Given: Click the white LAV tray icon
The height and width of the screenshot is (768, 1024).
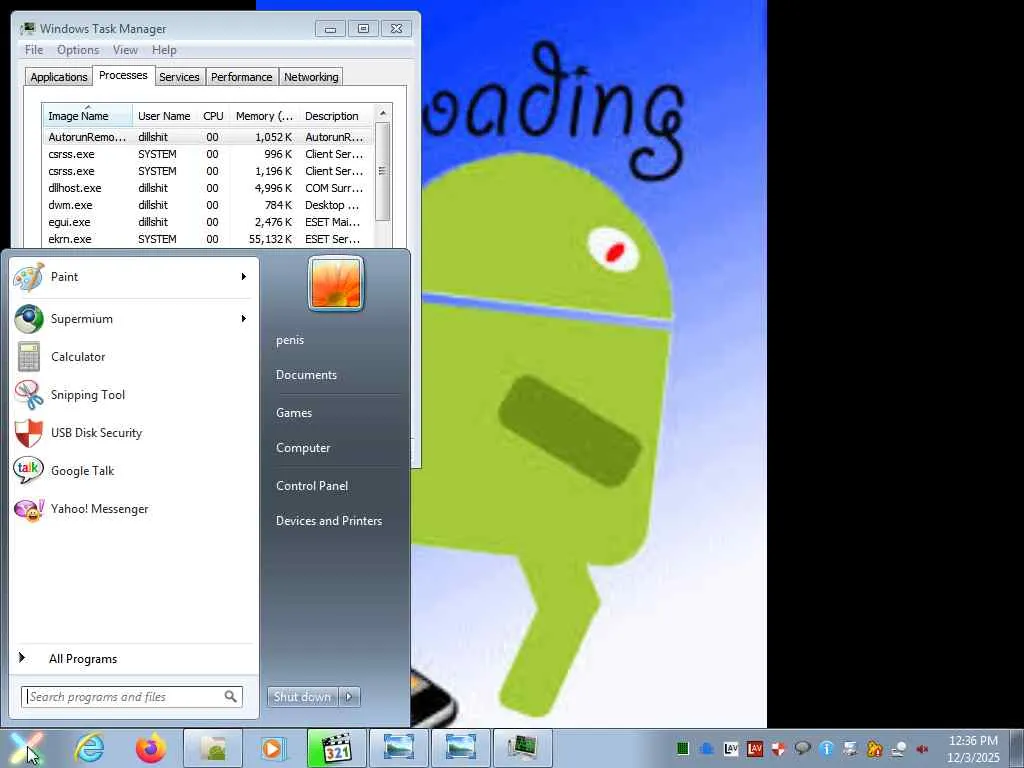Looking at the screenshot, I should pyautogui.click(x=731, y=748).
